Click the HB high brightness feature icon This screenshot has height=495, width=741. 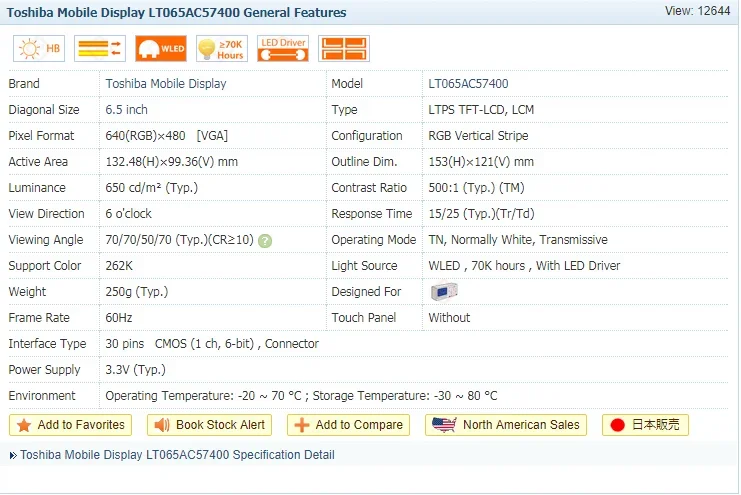[39, 49]
